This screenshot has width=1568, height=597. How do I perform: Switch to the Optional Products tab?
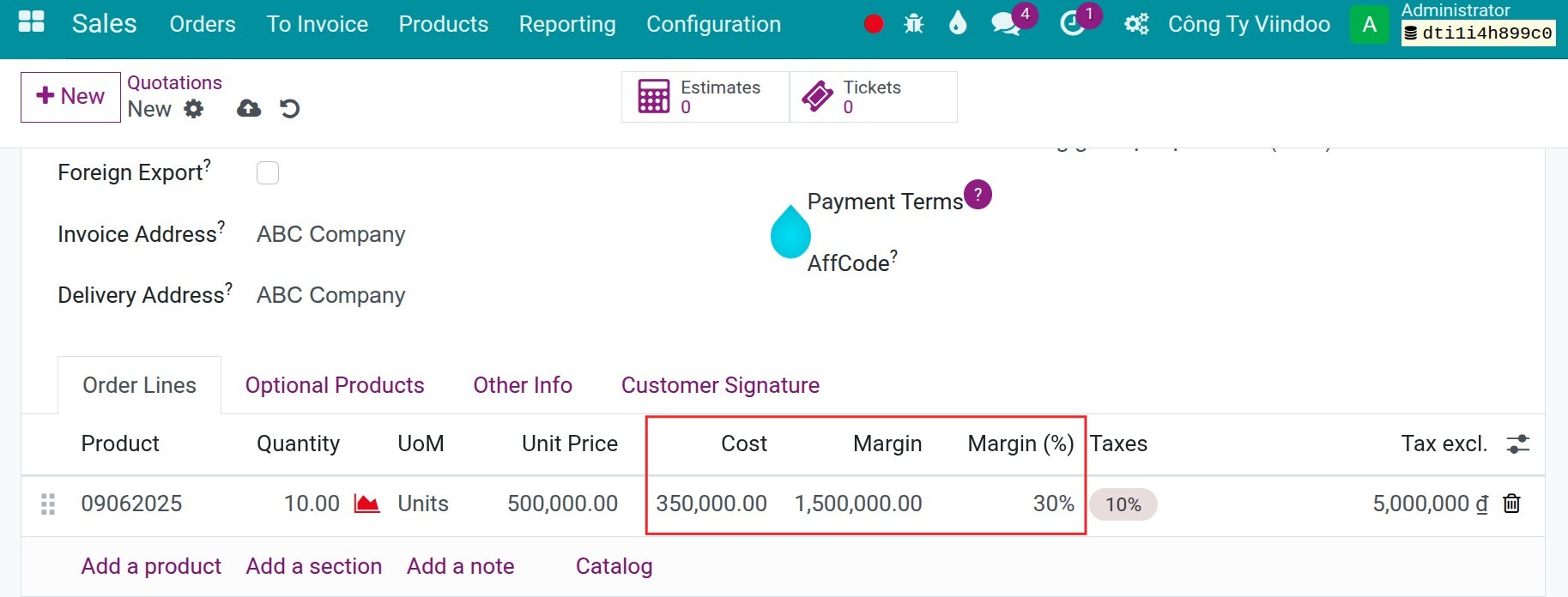click(335, 385)
